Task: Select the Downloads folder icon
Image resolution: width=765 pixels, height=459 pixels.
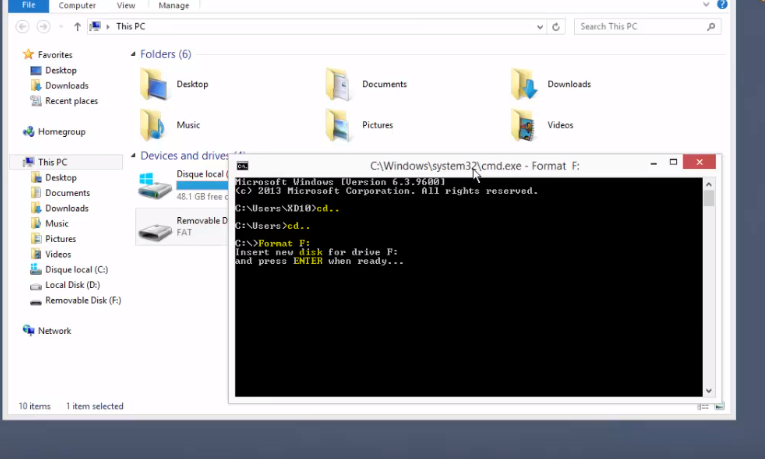Action: click(x=524, y=84)
